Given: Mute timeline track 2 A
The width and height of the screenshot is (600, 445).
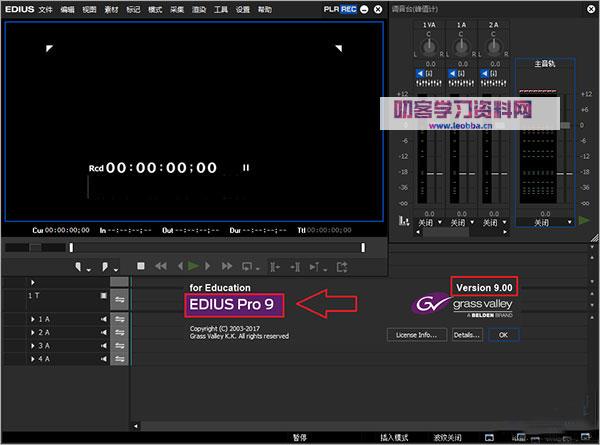Looking at the screenshot, I should pos(103,333).
